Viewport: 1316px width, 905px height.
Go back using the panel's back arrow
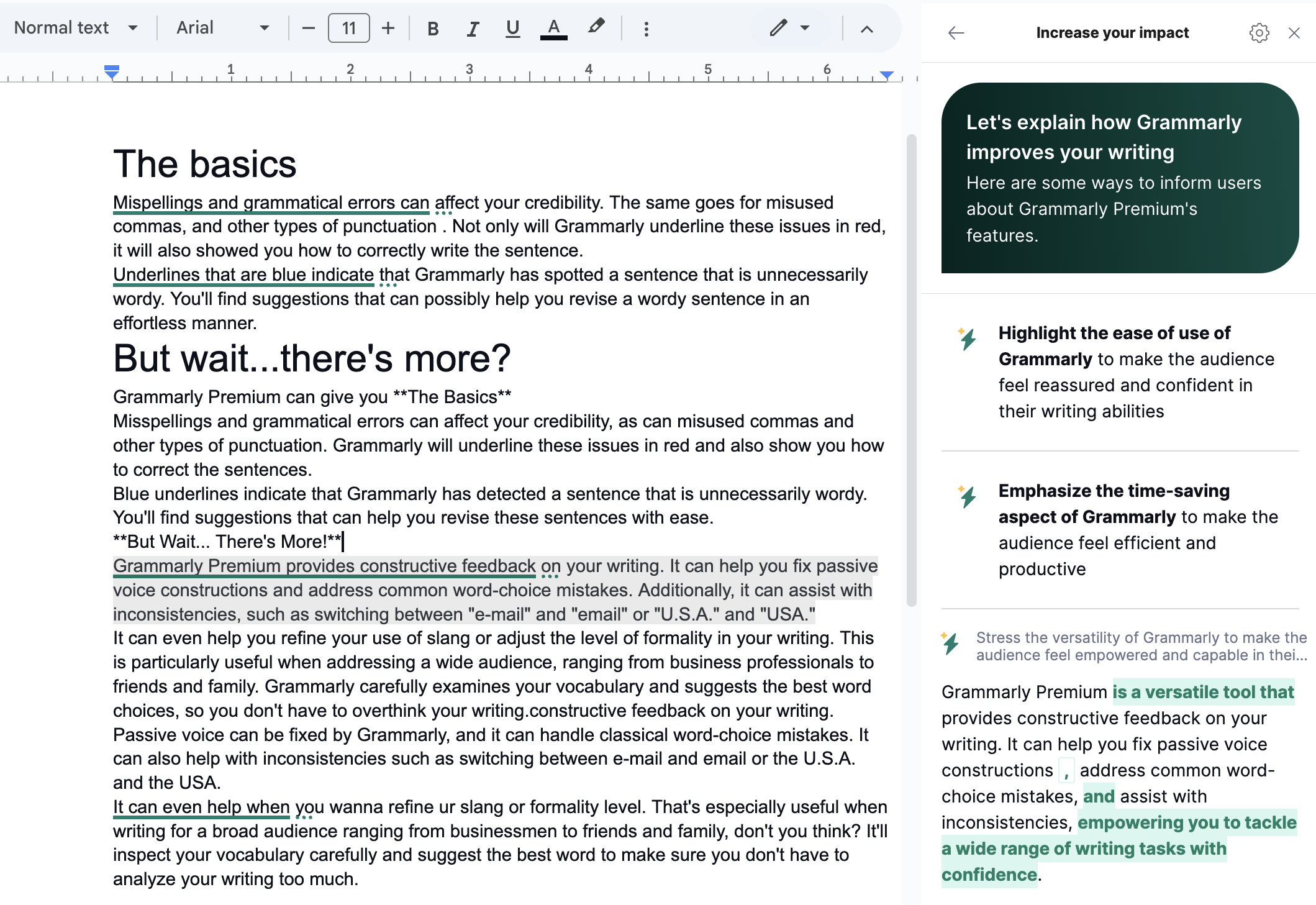click(955, 33)
